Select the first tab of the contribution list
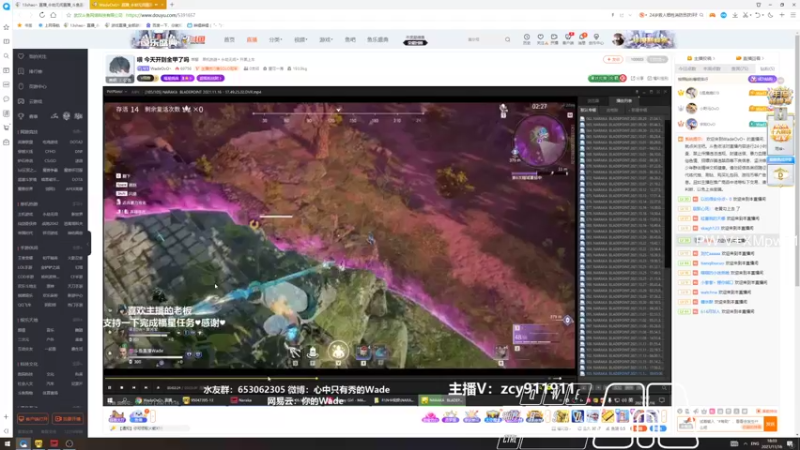 687,68
